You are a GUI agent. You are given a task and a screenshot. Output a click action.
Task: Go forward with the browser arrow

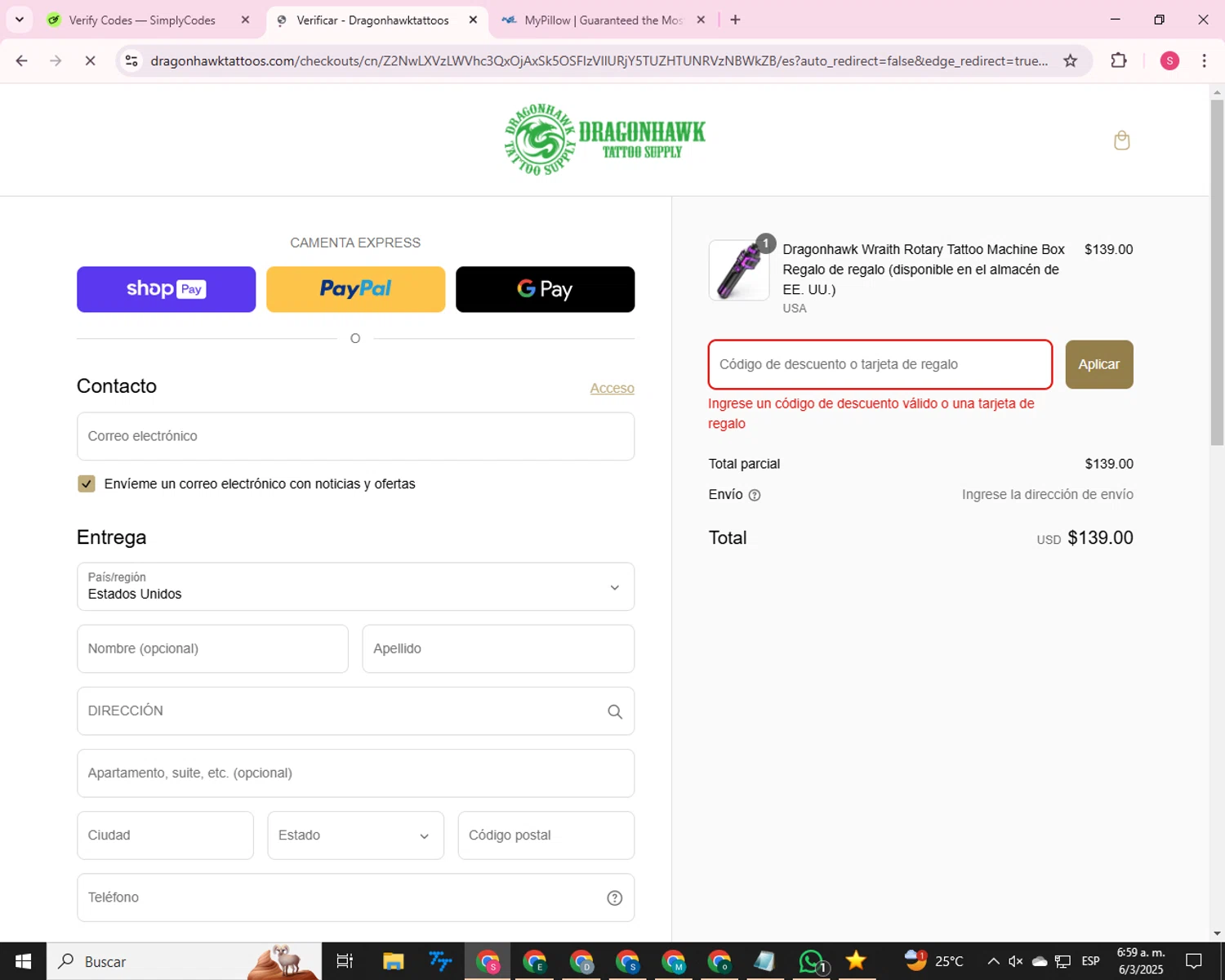click(x=56, y=60)
